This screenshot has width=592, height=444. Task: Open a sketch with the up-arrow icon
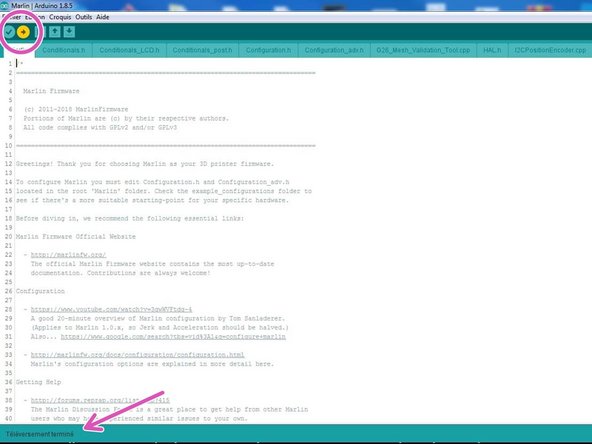coord(55,32)
